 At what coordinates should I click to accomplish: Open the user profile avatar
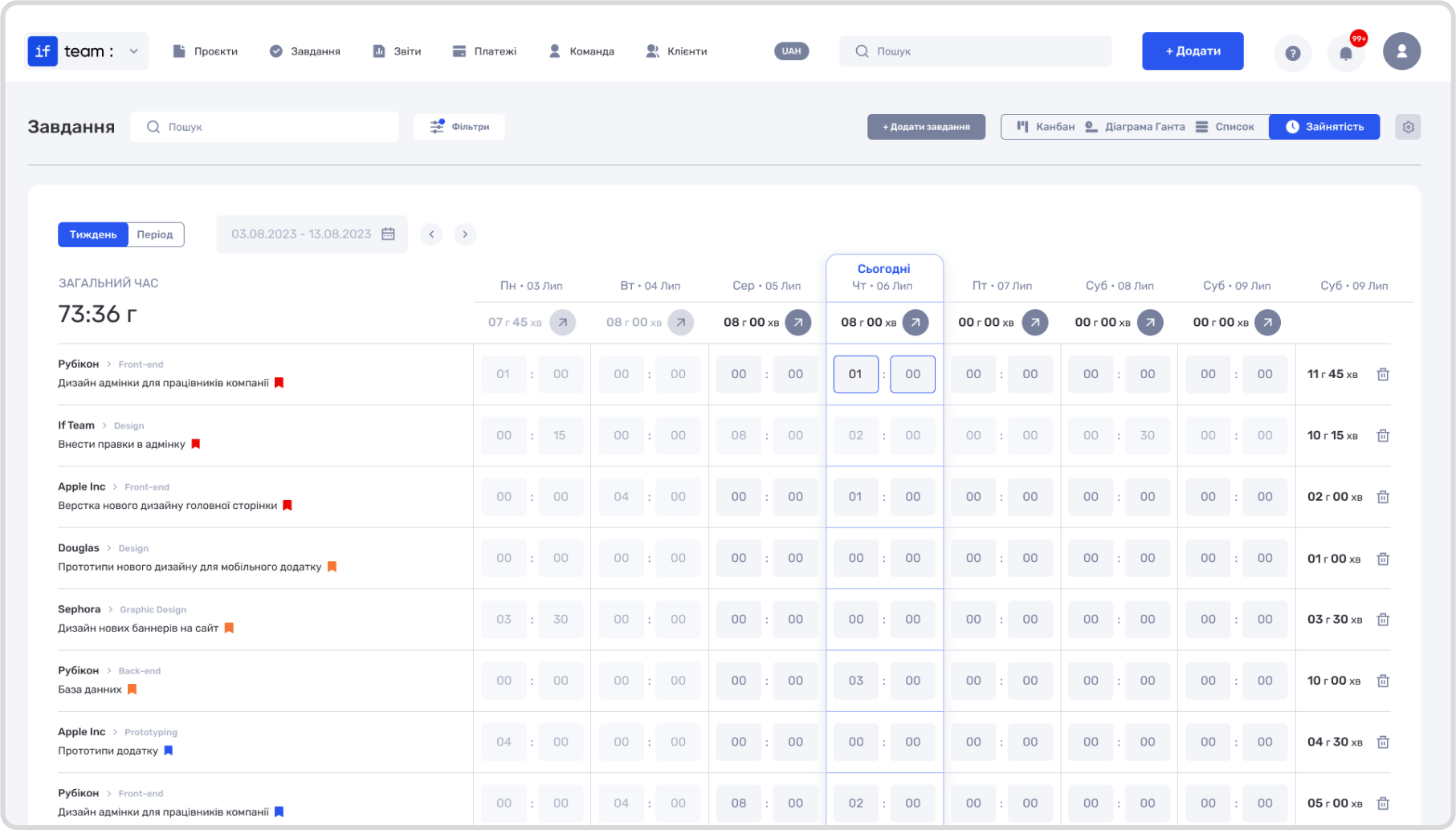(1401, 51)
